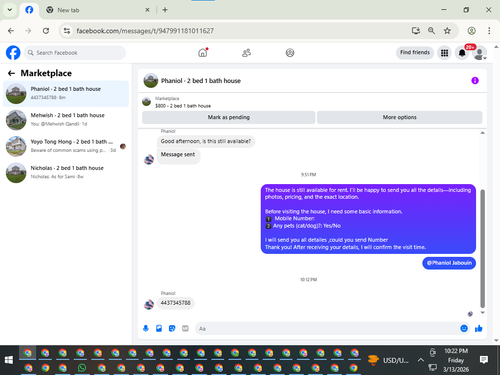Open the Facebook logo home link
This screenshot has width=500, height=375.
(13, 53)
